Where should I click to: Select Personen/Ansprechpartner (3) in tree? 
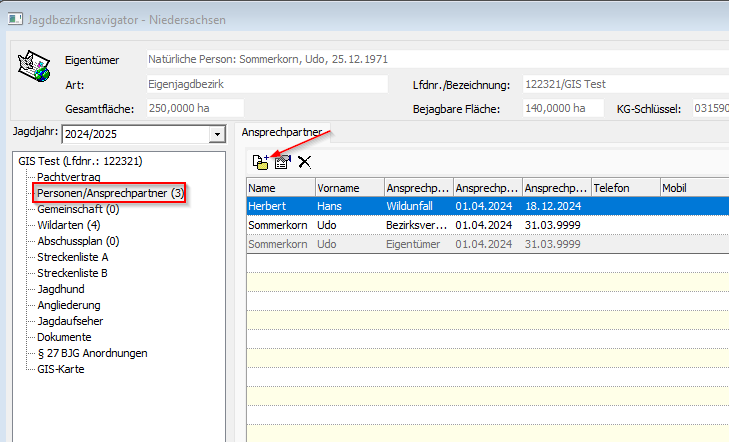pyautogui.click(x=110, y=192)
